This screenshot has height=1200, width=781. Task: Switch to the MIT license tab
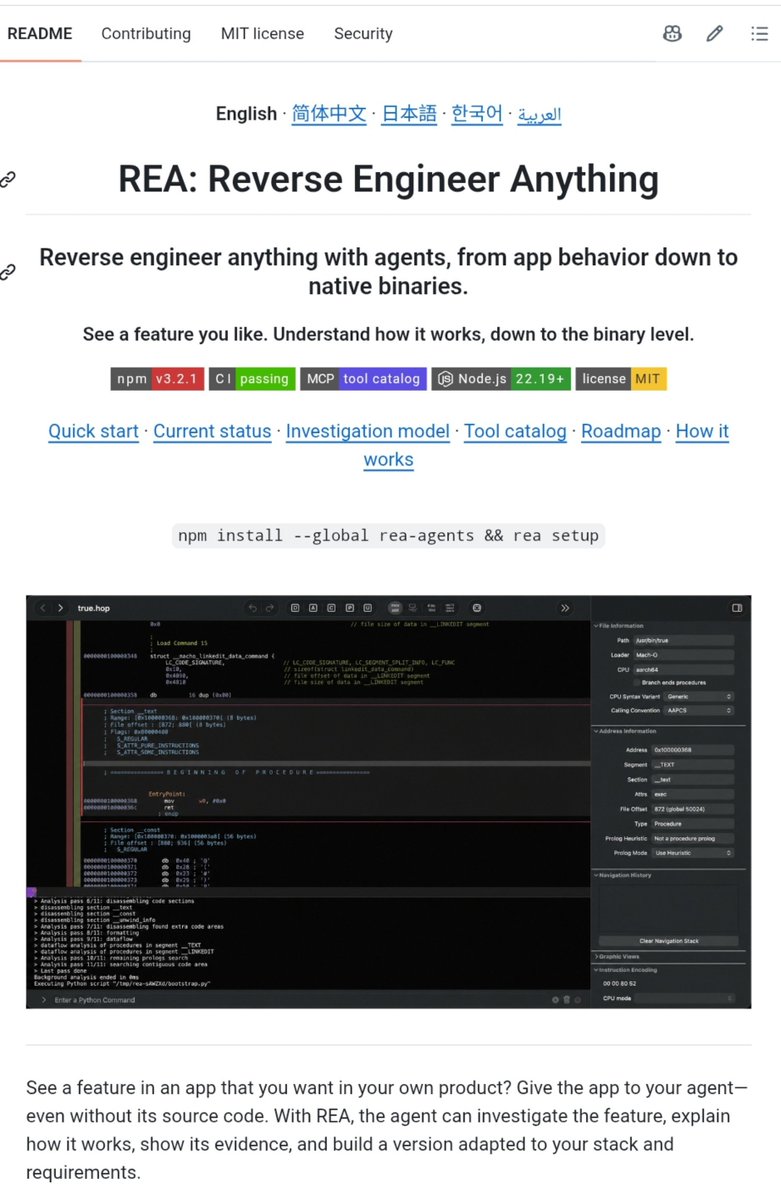[262, 33]
